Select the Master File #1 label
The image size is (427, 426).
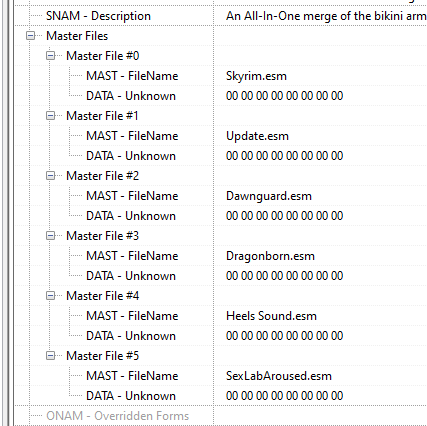pyautogui.click(x=102, y=116)
